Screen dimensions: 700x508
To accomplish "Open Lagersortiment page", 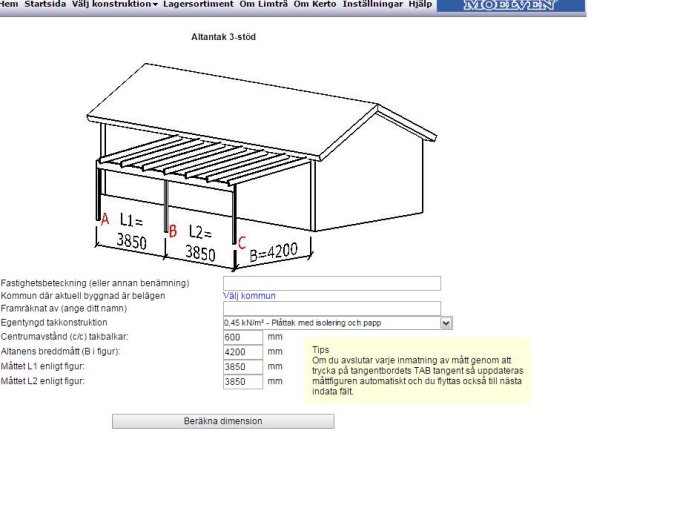I will pyautogui.click(x=198, y=4).
